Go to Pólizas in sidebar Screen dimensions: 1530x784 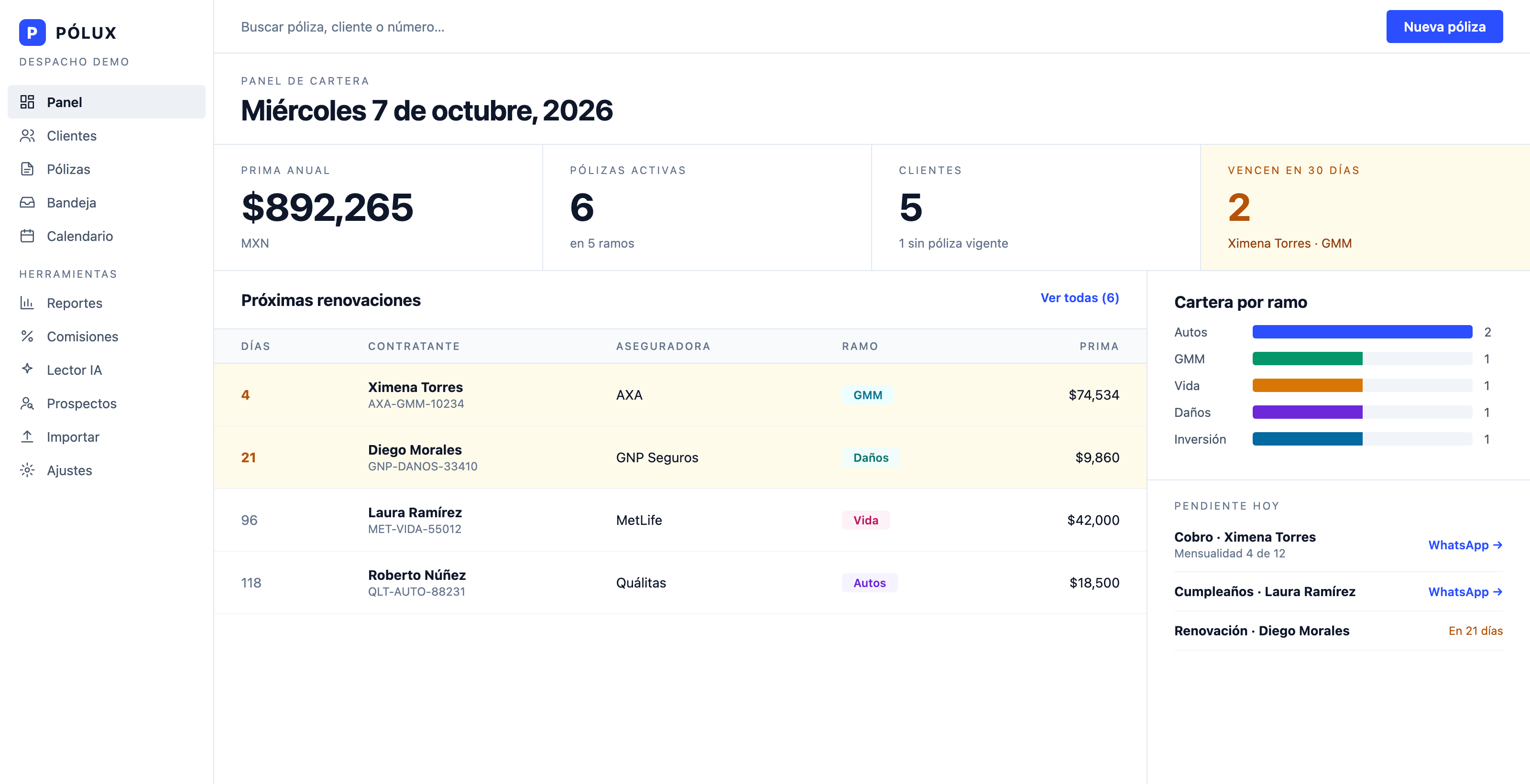coord(106,169)
